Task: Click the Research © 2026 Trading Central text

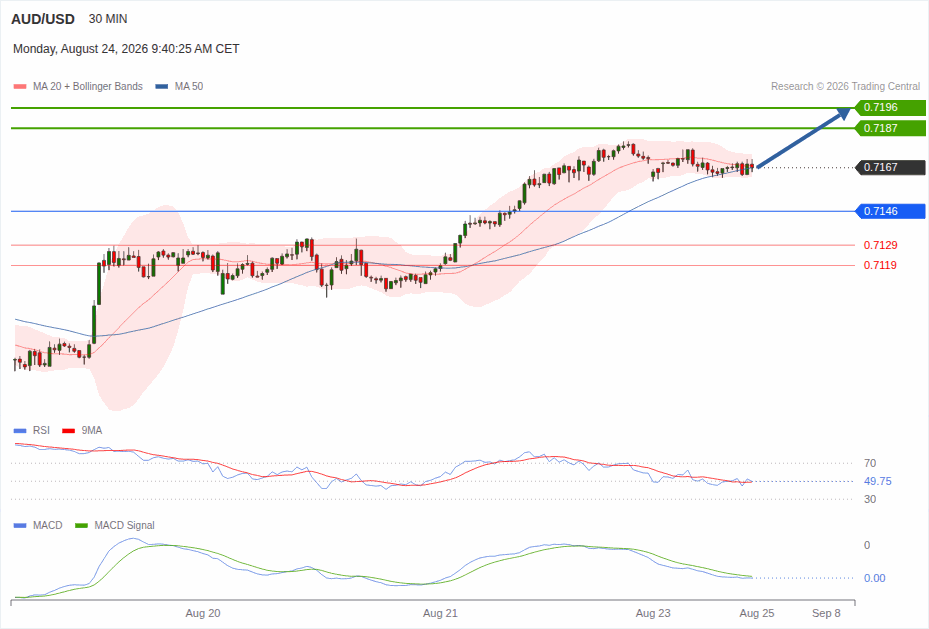Action: tap(845, 86)
